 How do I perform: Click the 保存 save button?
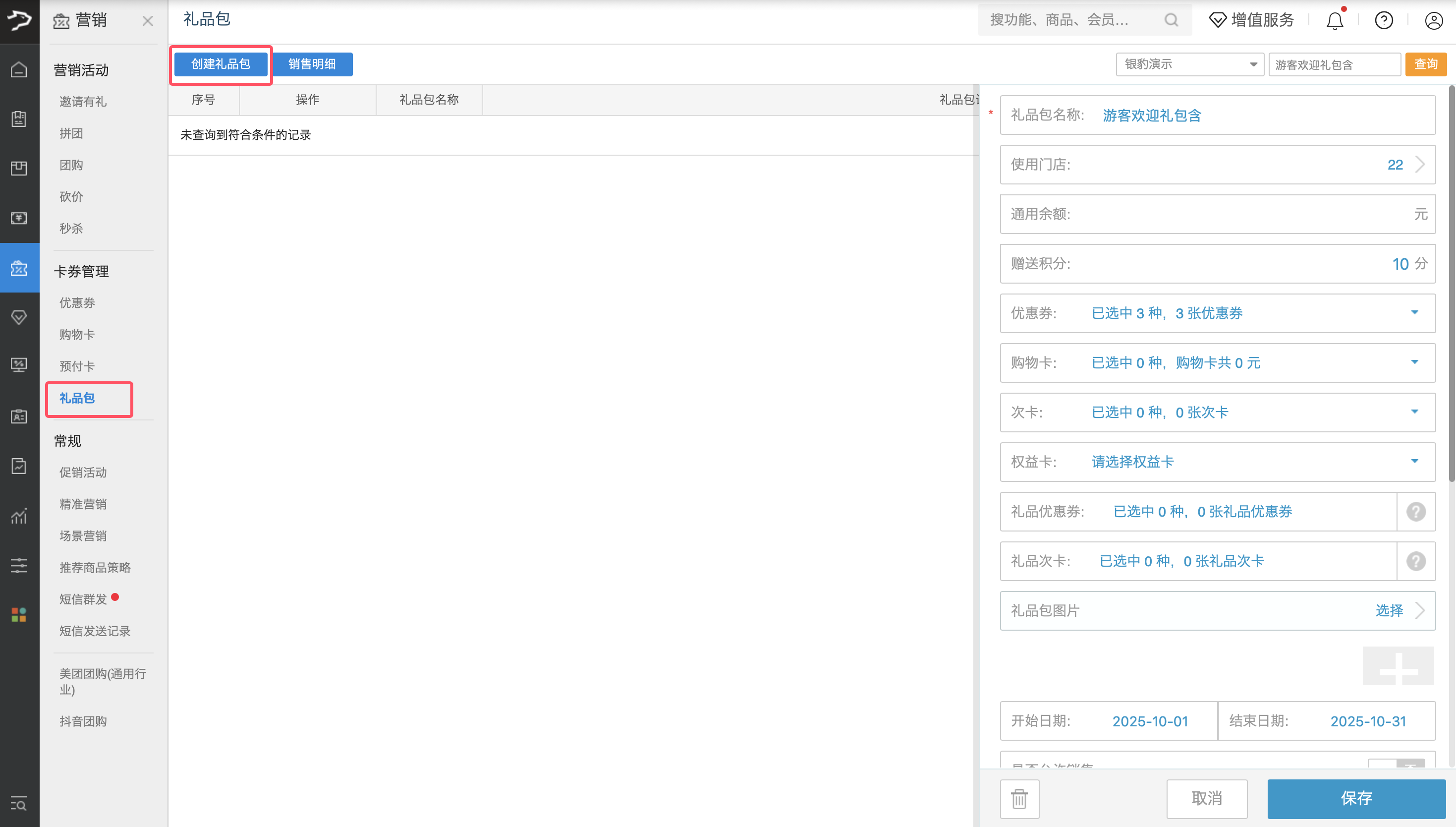1356,799
